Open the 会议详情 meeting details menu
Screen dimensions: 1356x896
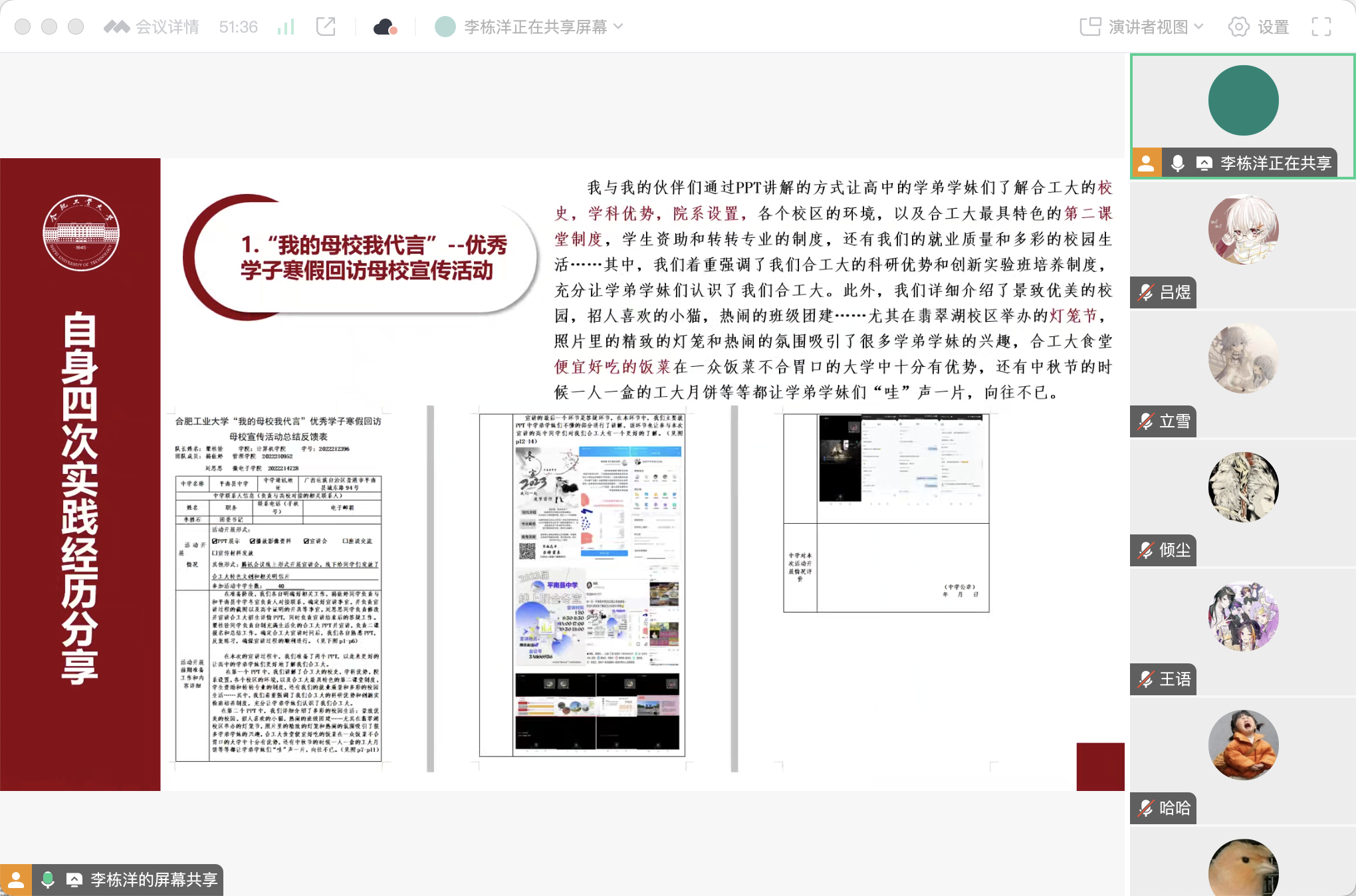[167, 27]
